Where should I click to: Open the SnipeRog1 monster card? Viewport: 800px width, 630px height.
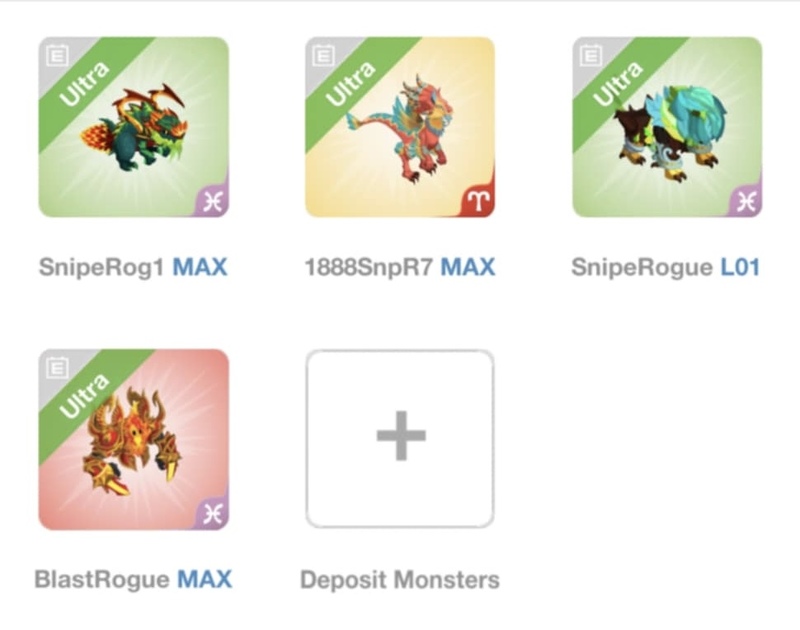click(134, 127)
